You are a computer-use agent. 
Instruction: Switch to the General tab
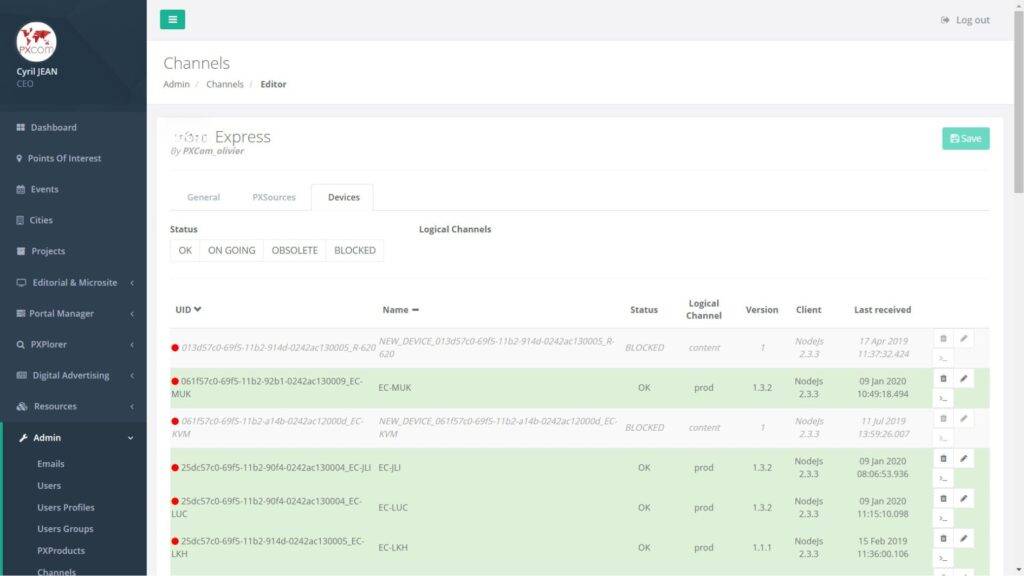coord(203,197)
